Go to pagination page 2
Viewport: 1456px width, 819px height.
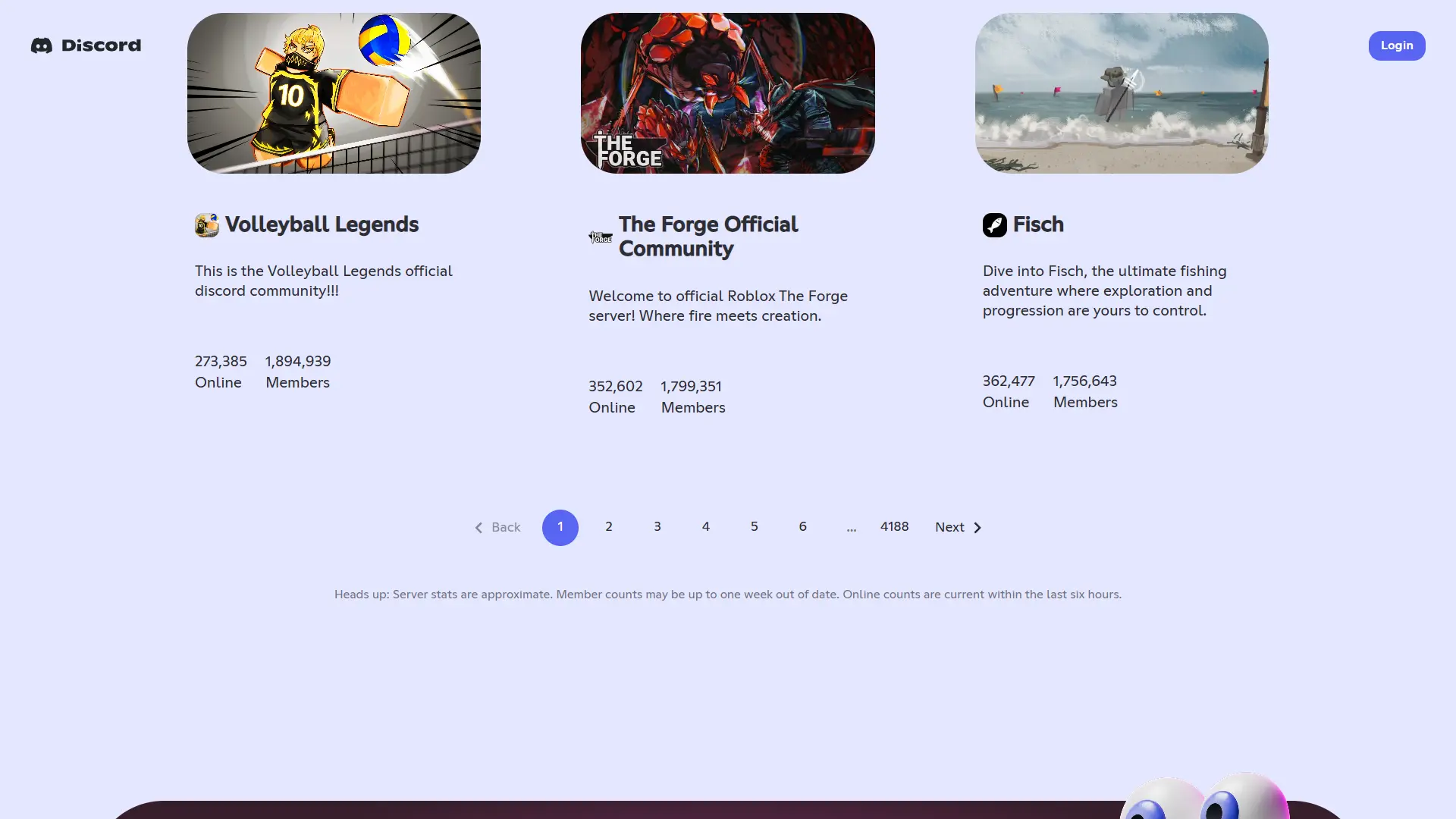608,527
